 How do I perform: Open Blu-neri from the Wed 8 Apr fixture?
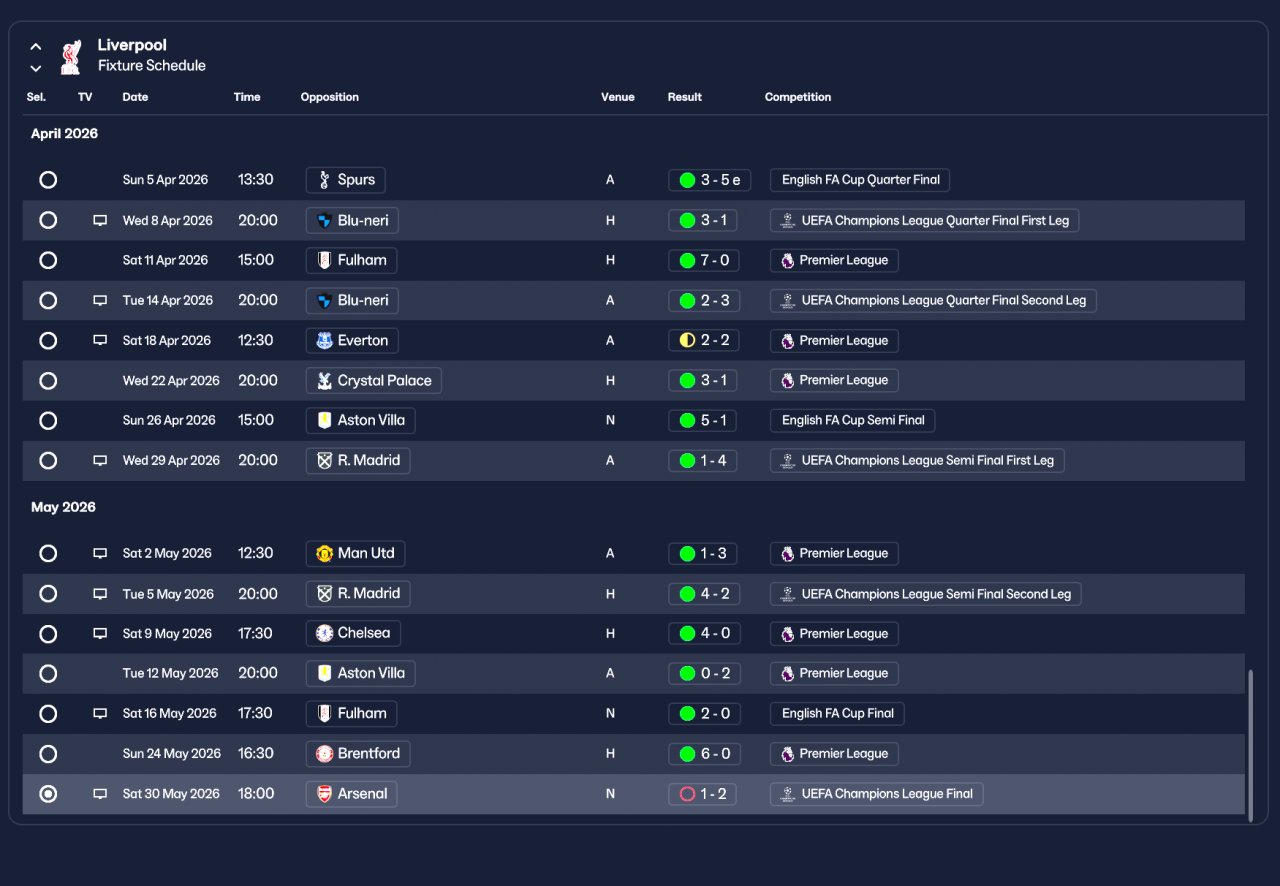tap(352, 220)
